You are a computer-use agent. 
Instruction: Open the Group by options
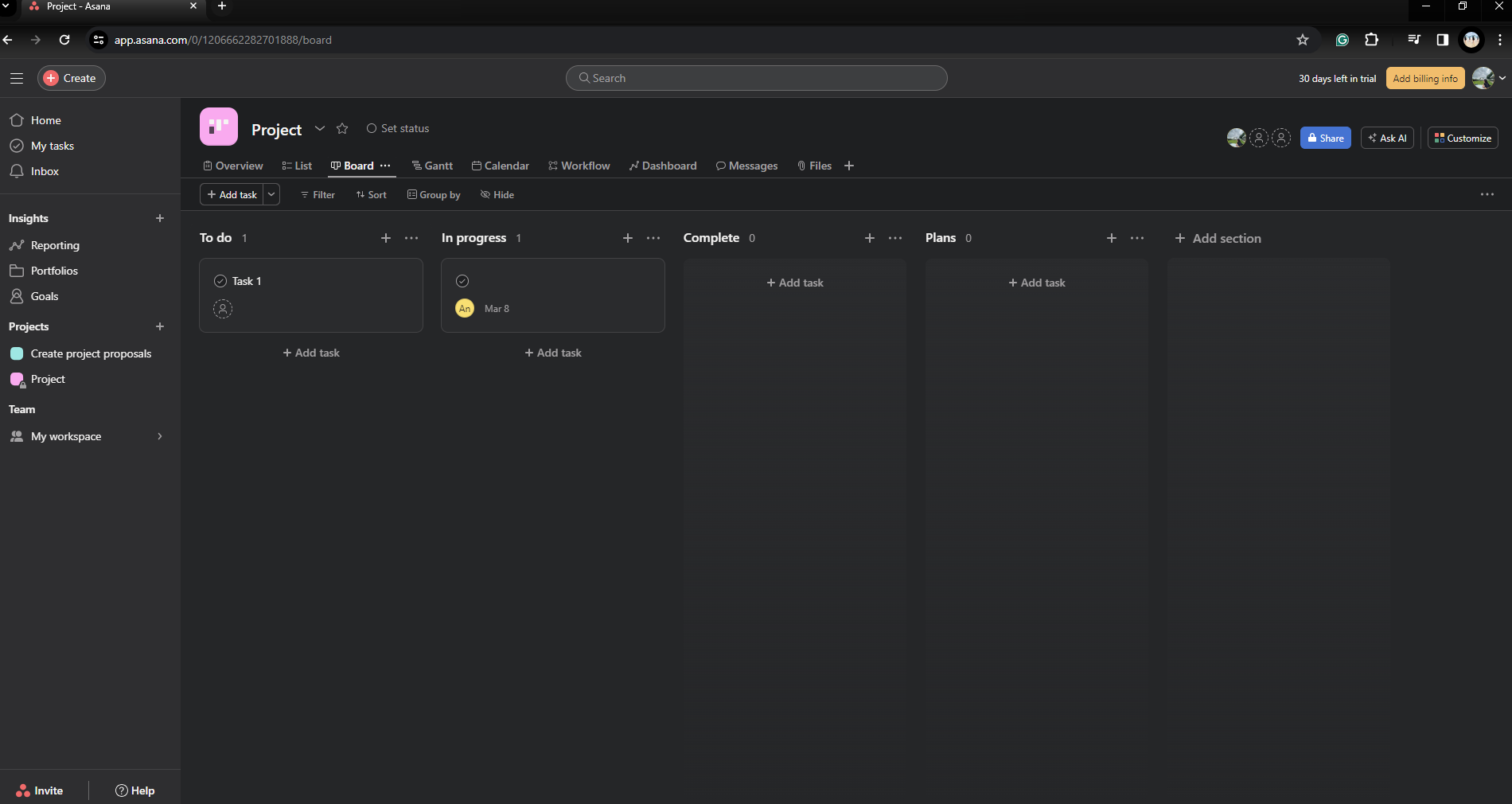coord(434,195)
